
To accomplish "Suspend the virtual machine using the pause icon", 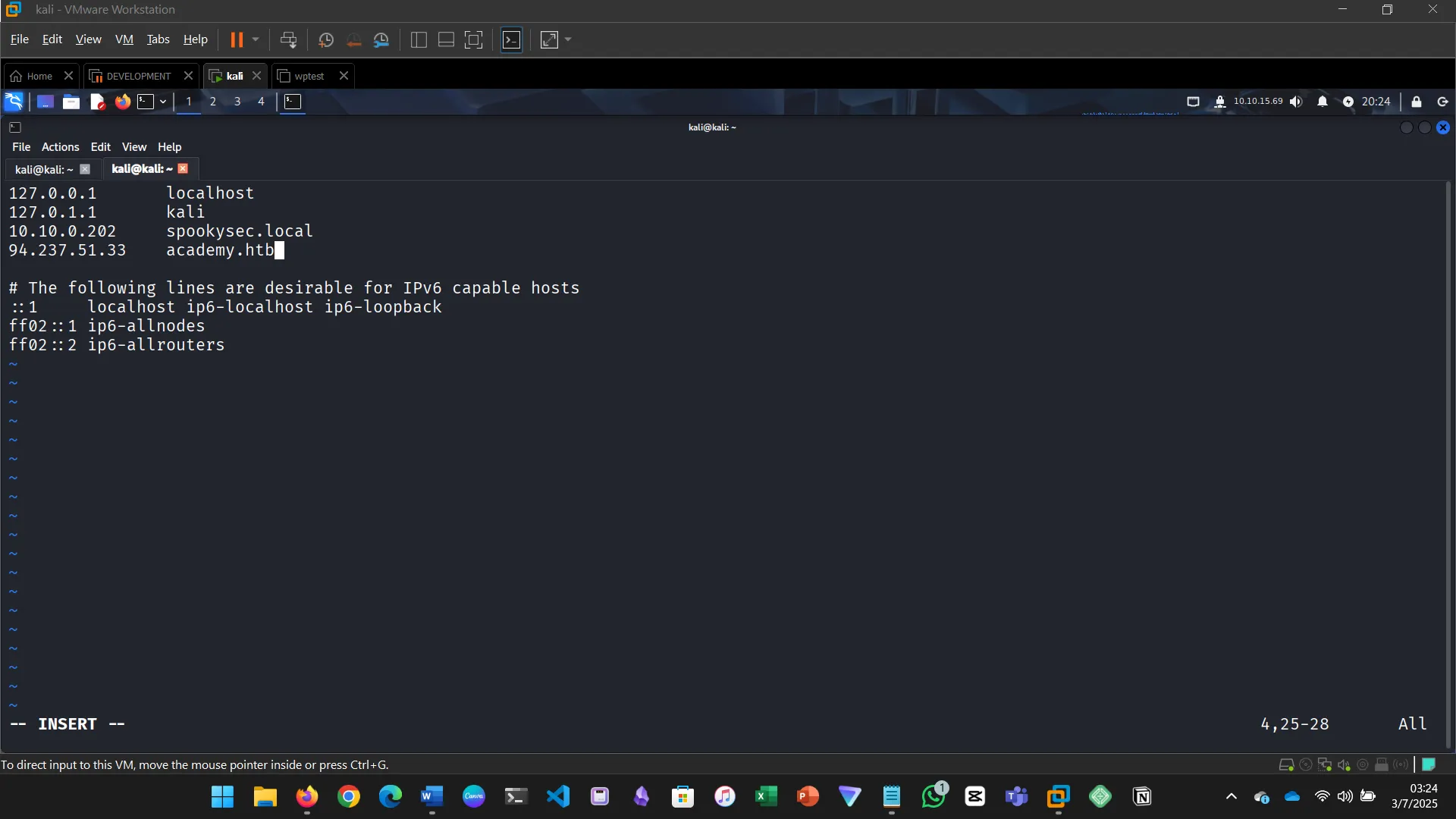I will pyautogui.click(x=237, y=39).
